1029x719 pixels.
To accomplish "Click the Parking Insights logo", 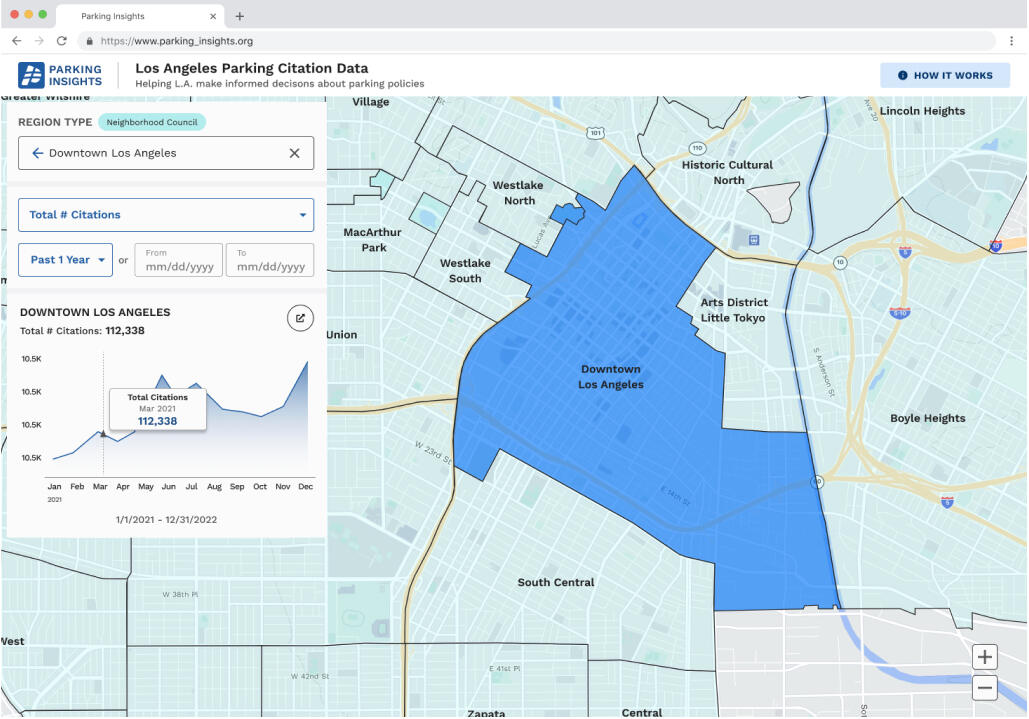I will (x=61, y=75).
